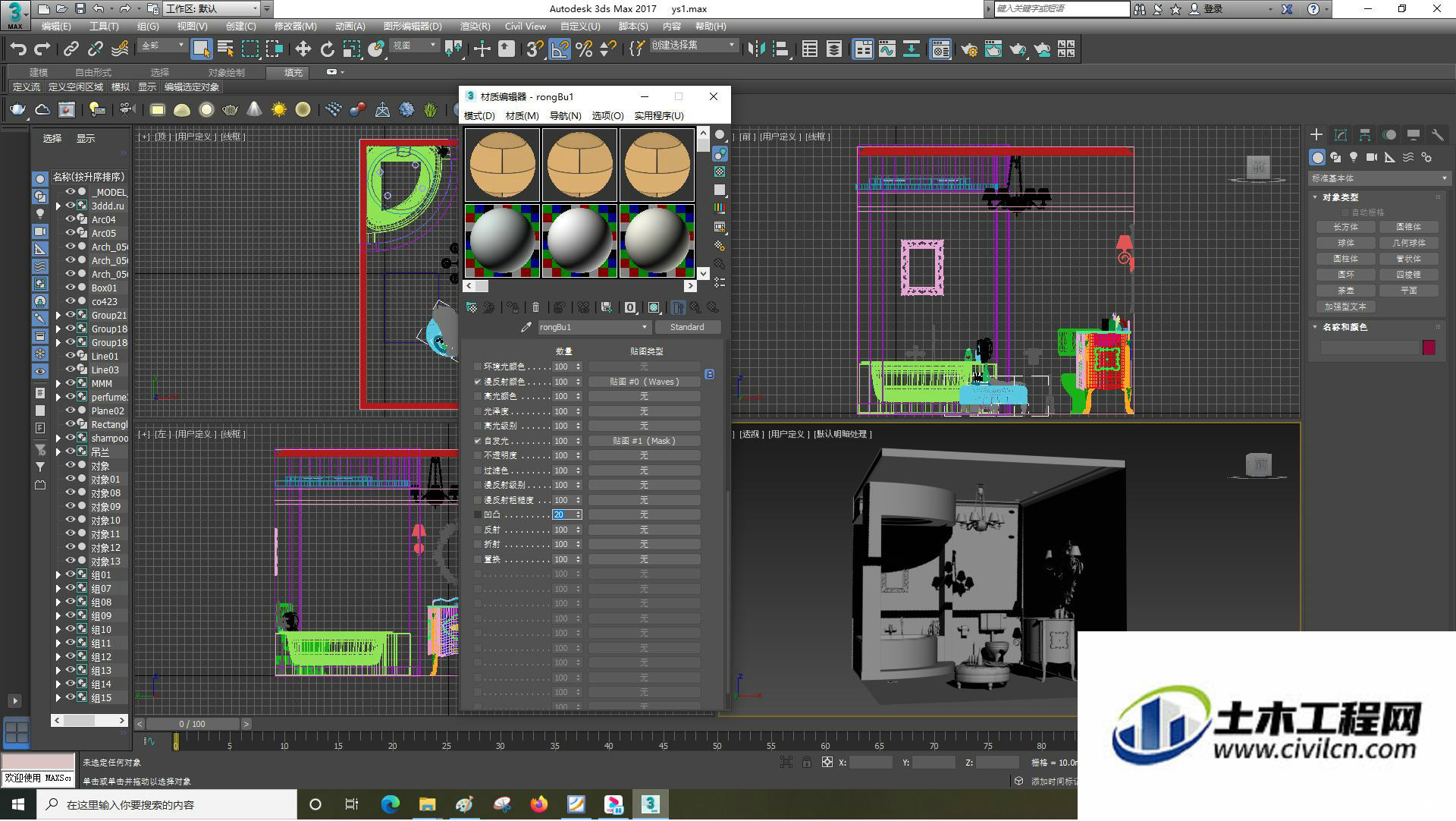This screenshot has height=821, width=1456.
Task: Open the 修改器(M) menu
Action: click(295, 26)
